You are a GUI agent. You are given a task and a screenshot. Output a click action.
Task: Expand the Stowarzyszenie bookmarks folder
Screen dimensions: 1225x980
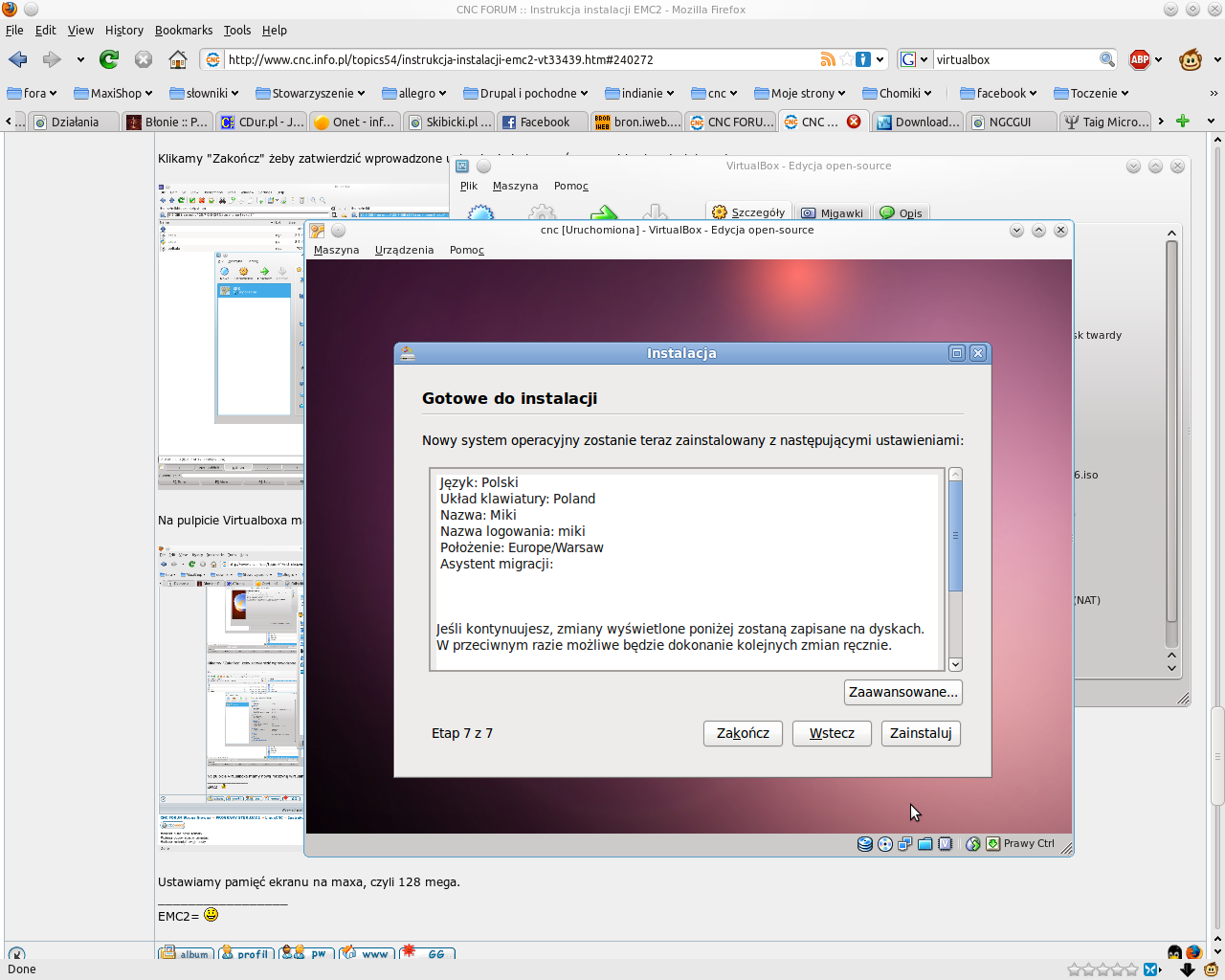coord(311,93)
